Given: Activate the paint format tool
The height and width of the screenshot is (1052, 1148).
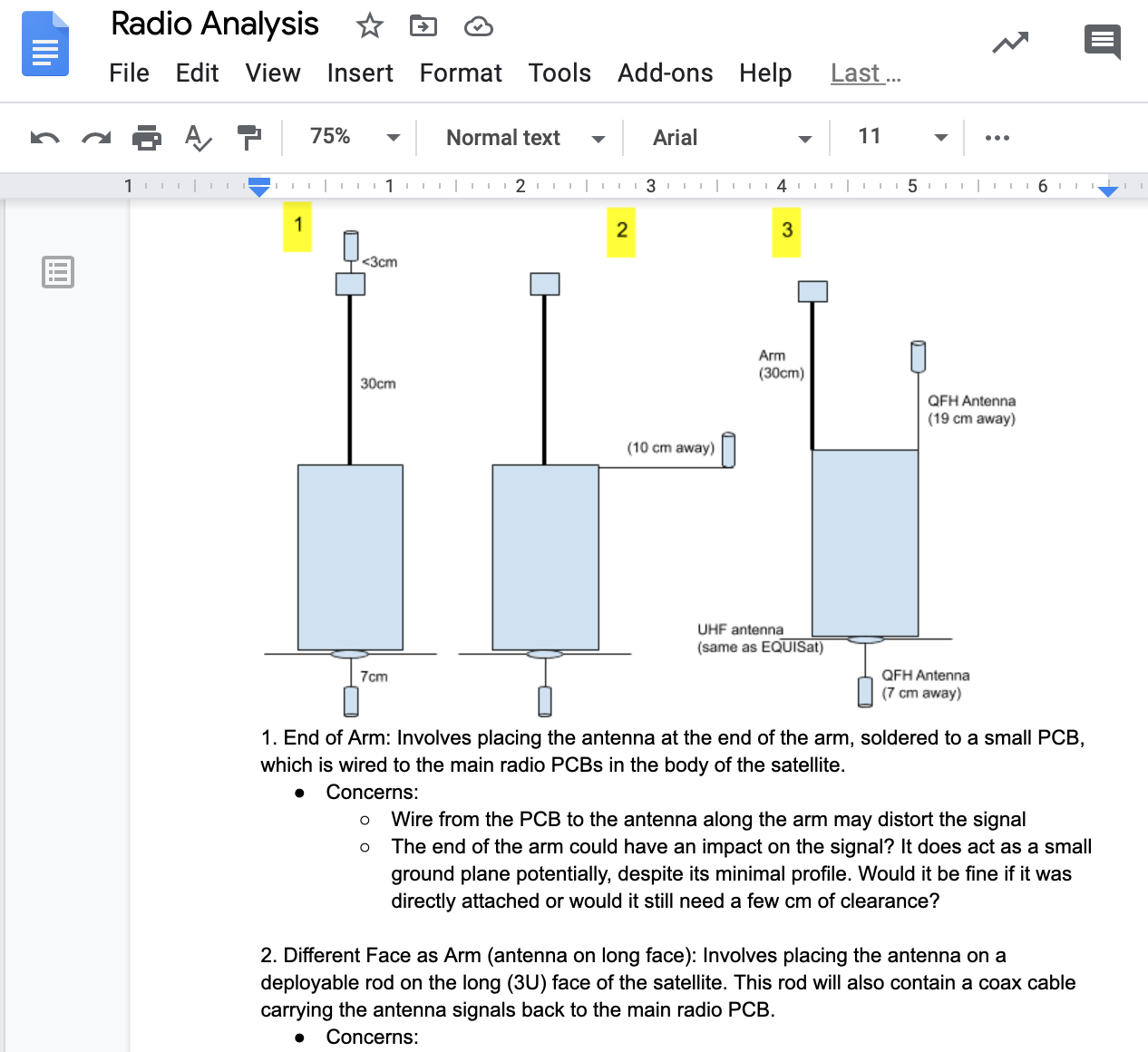Looking at the screenshot, I should (x=248, y=138).
